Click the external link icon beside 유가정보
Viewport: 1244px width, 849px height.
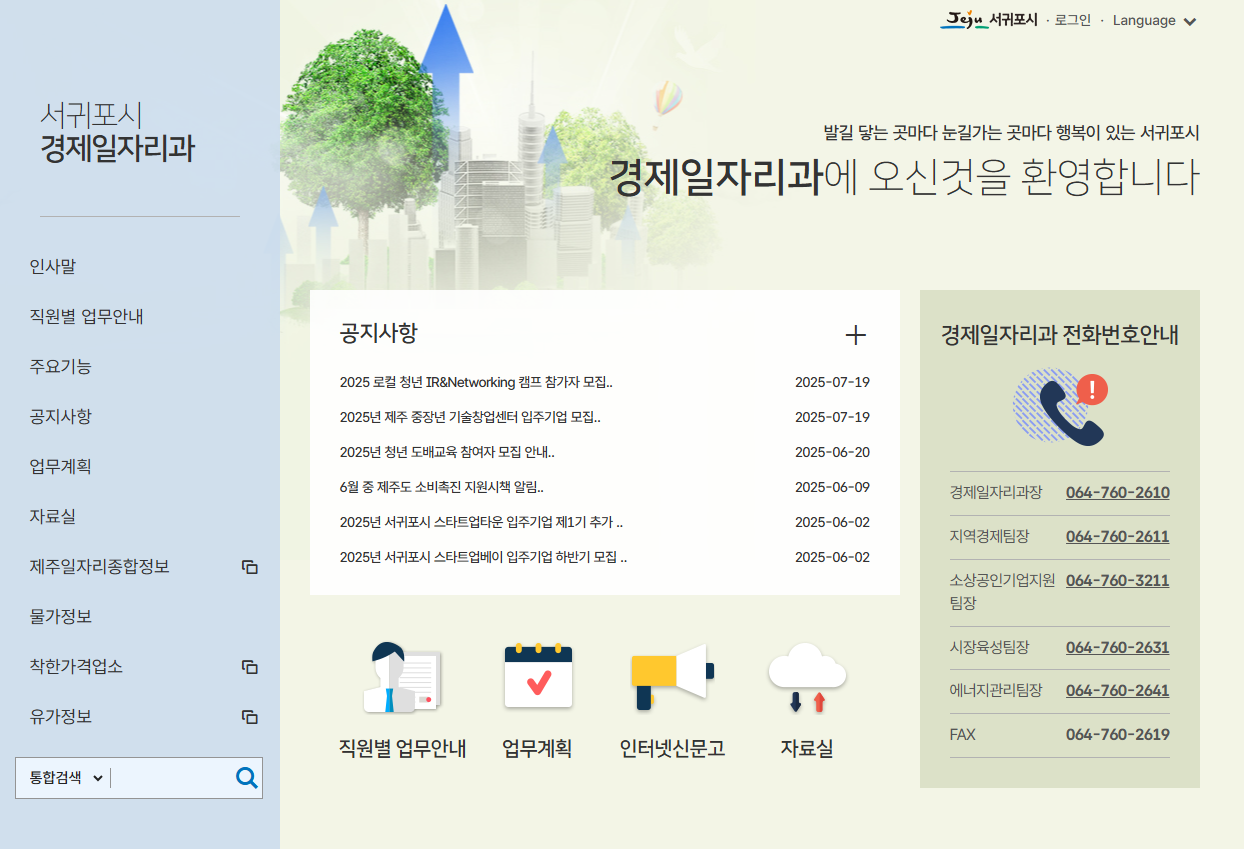(x=248, y=717)
